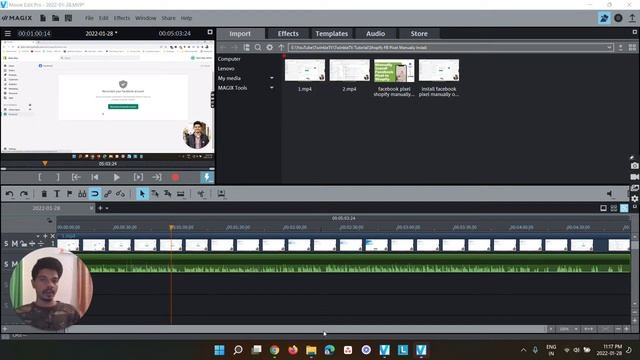
Task: Set the range out-point bracket
Action: (58, 177)
